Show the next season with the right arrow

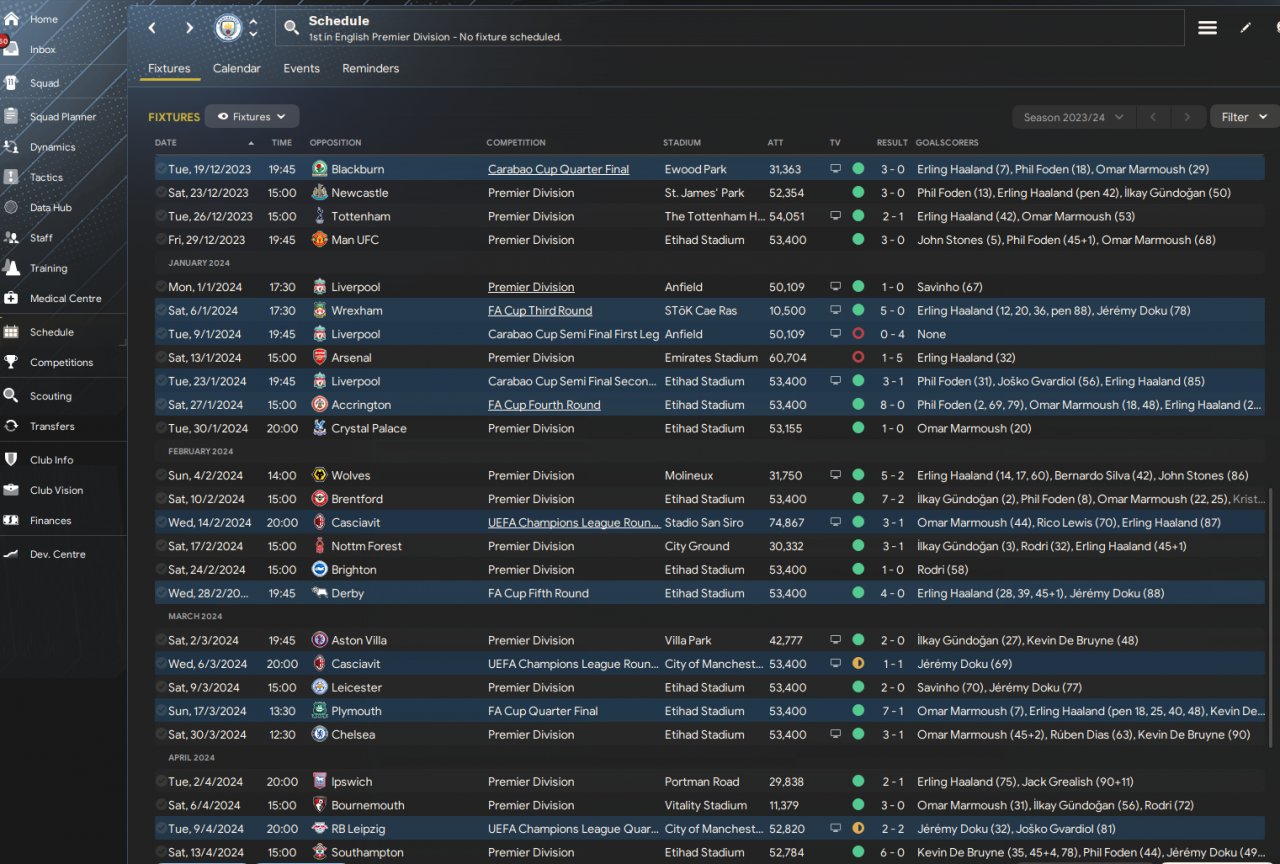tap(1187, 117)
